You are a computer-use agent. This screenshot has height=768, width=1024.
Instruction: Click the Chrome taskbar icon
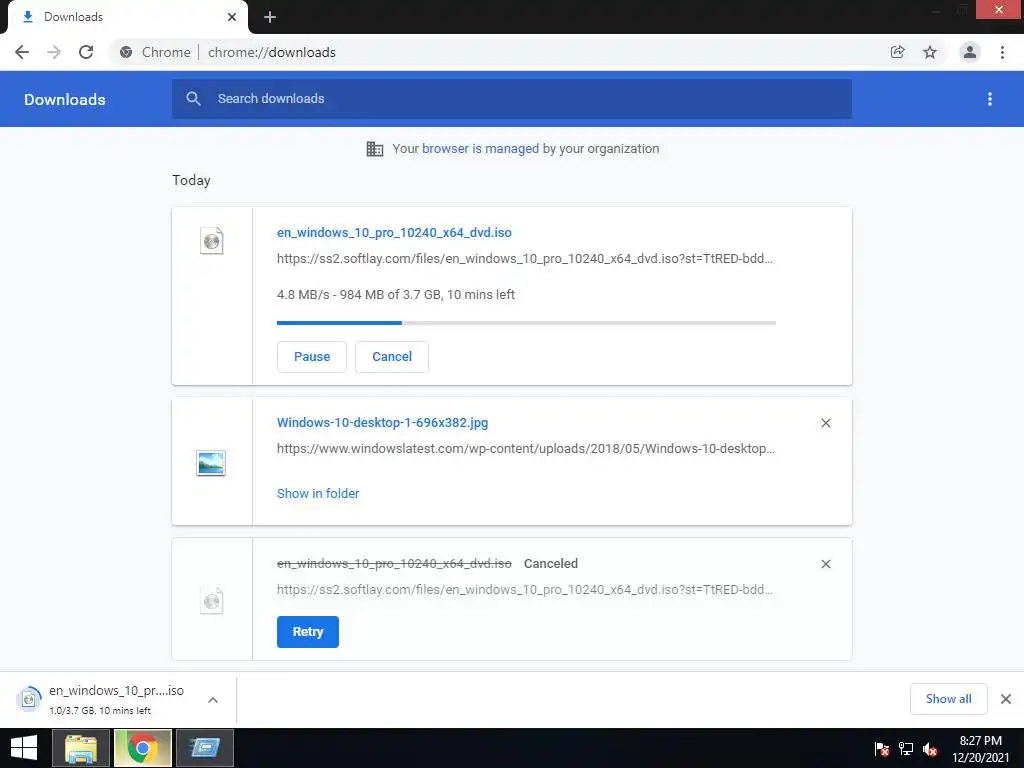143,748
